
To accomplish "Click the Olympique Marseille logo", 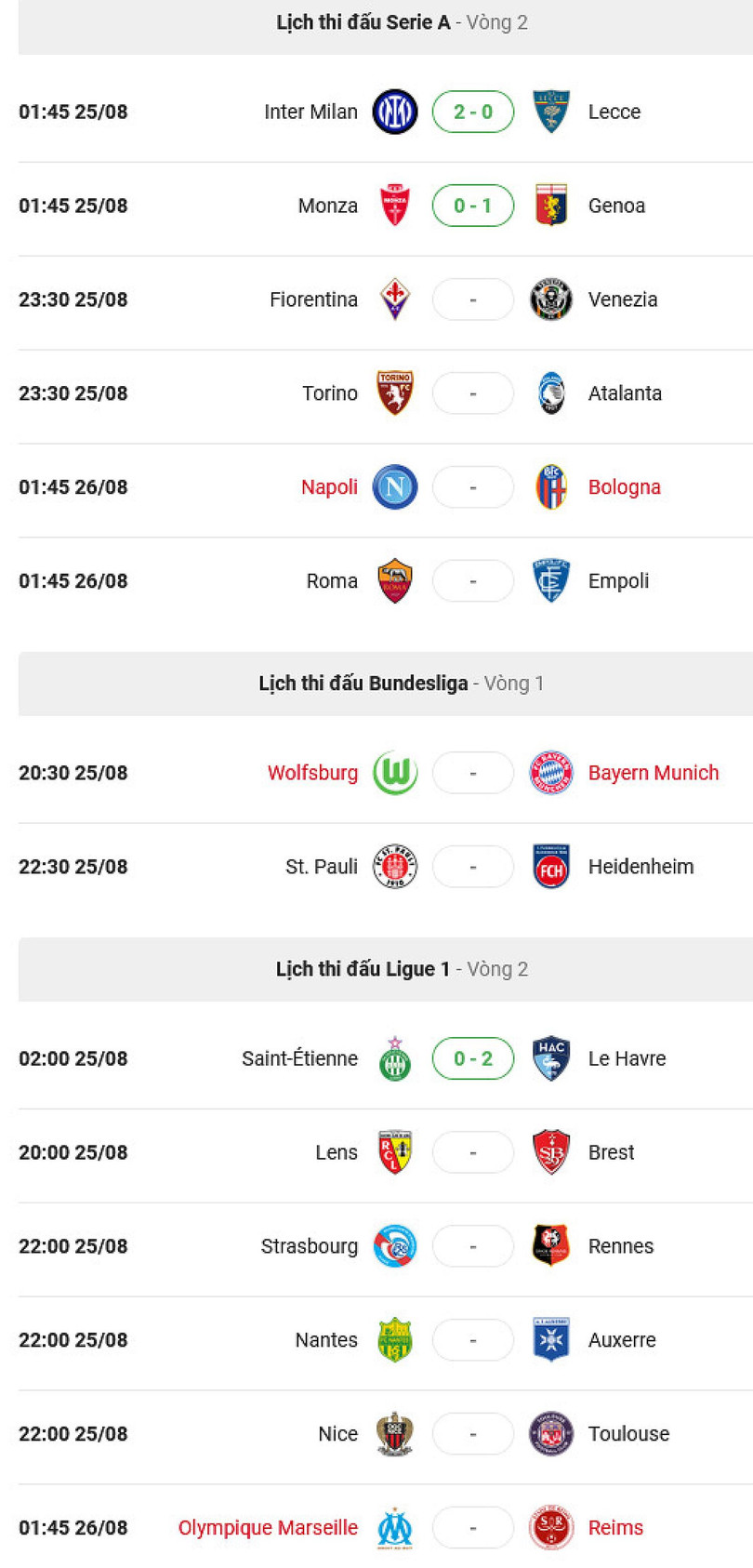I will [x=394, y=1528].
